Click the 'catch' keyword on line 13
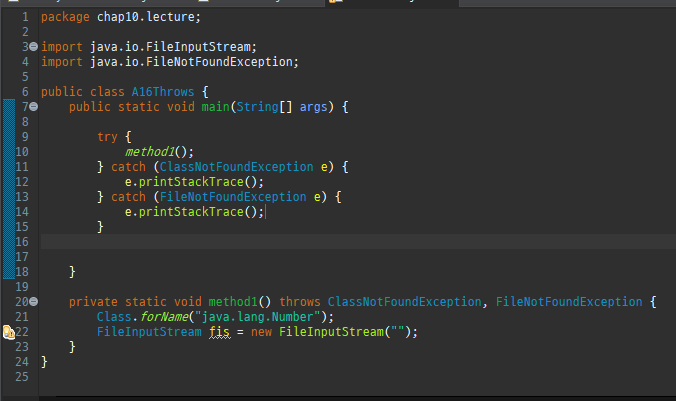 click(128, 197)
